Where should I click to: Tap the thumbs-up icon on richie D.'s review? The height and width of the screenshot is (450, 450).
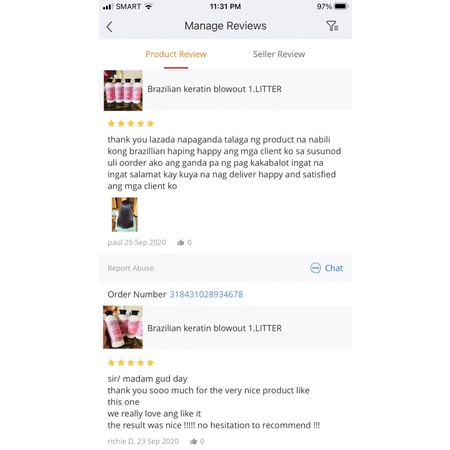[x=193, y=441]
